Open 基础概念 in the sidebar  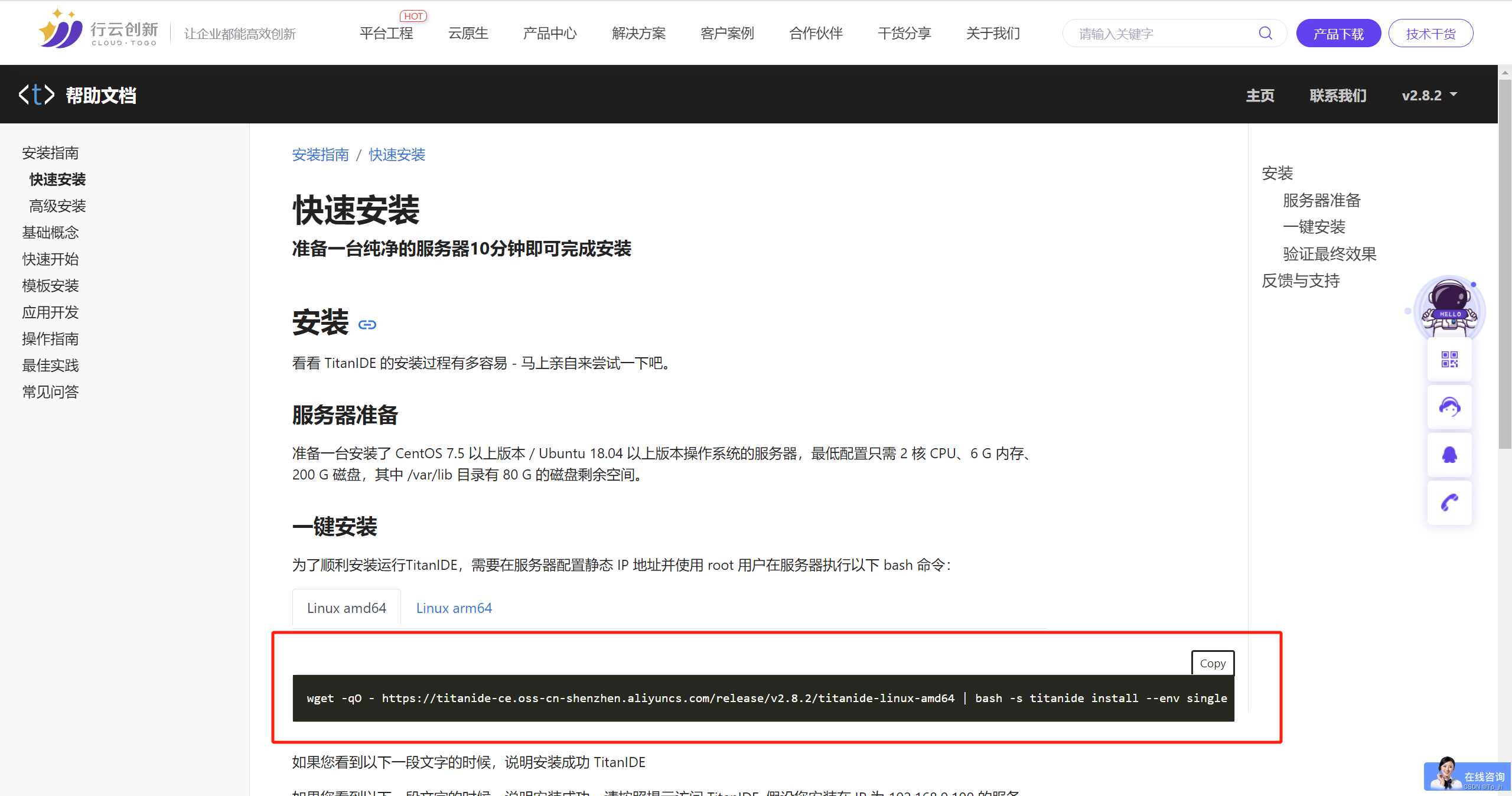50,233
